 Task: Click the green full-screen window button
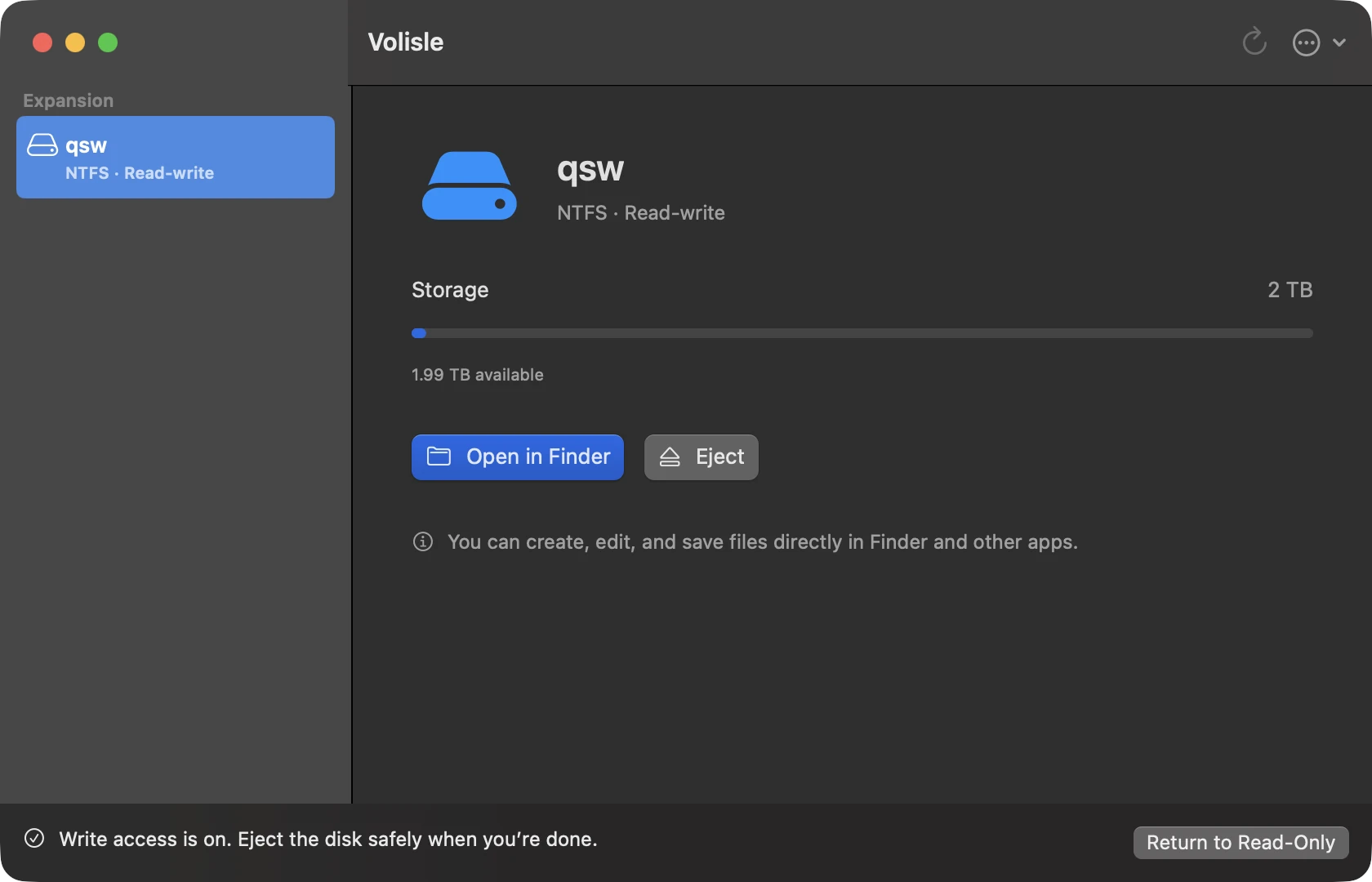(x=108, y=42)
